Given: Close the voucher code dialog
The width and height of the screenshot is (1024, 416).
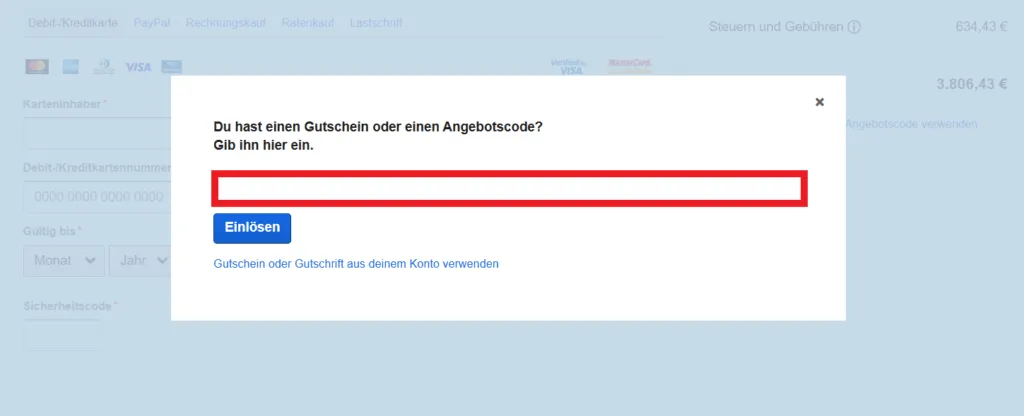Looking at the screenshot, I should tap(820, 102).
